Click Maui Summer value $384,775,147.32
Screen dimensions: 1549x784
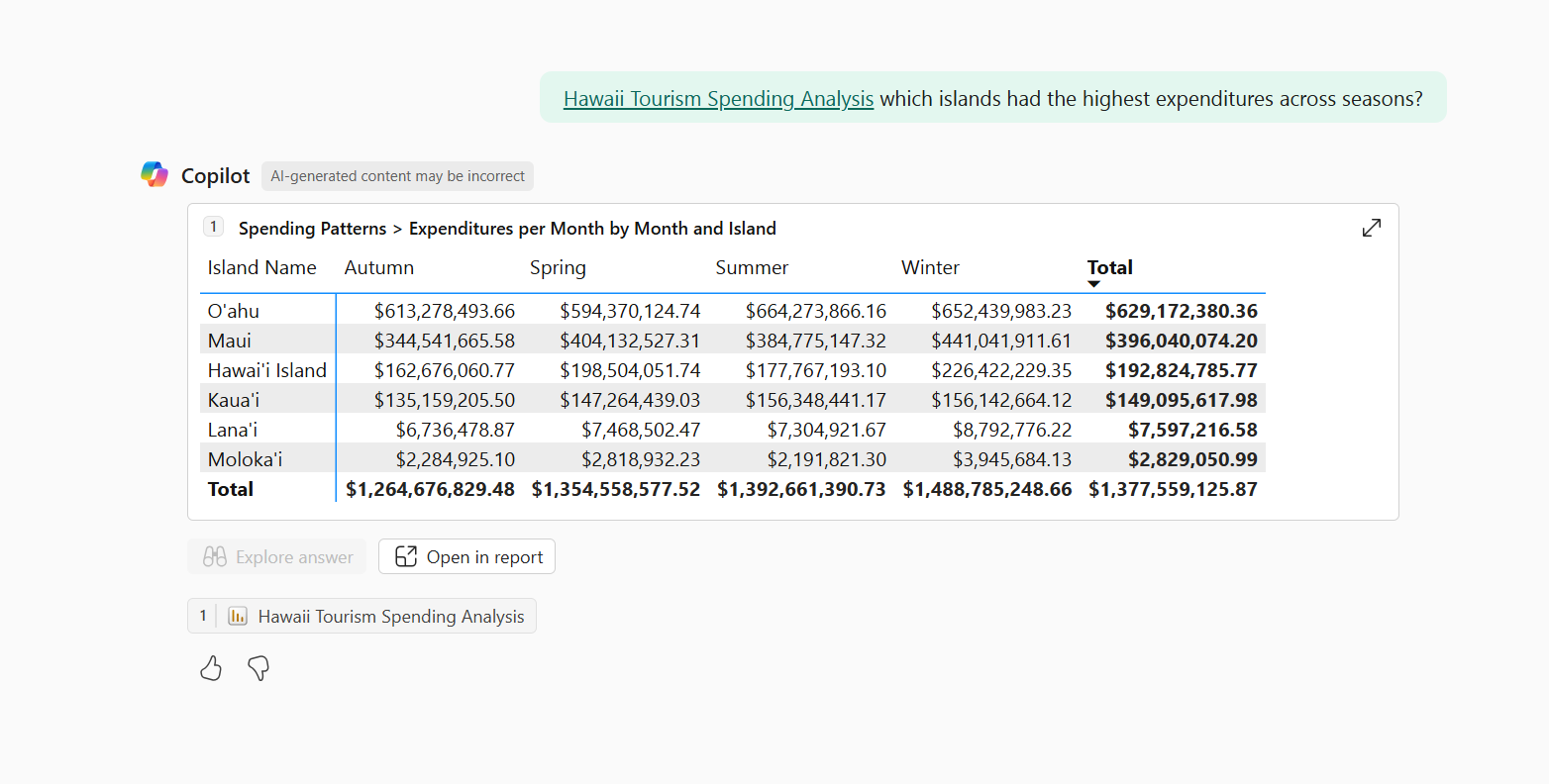point(816,341)
